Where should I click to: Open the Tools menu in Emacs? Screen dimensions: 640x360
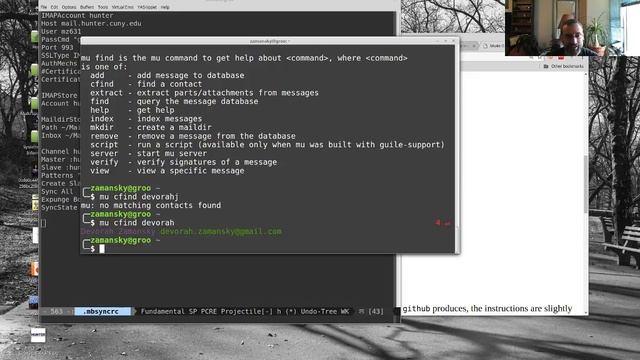pyautogui.click(x=103, y=7)
